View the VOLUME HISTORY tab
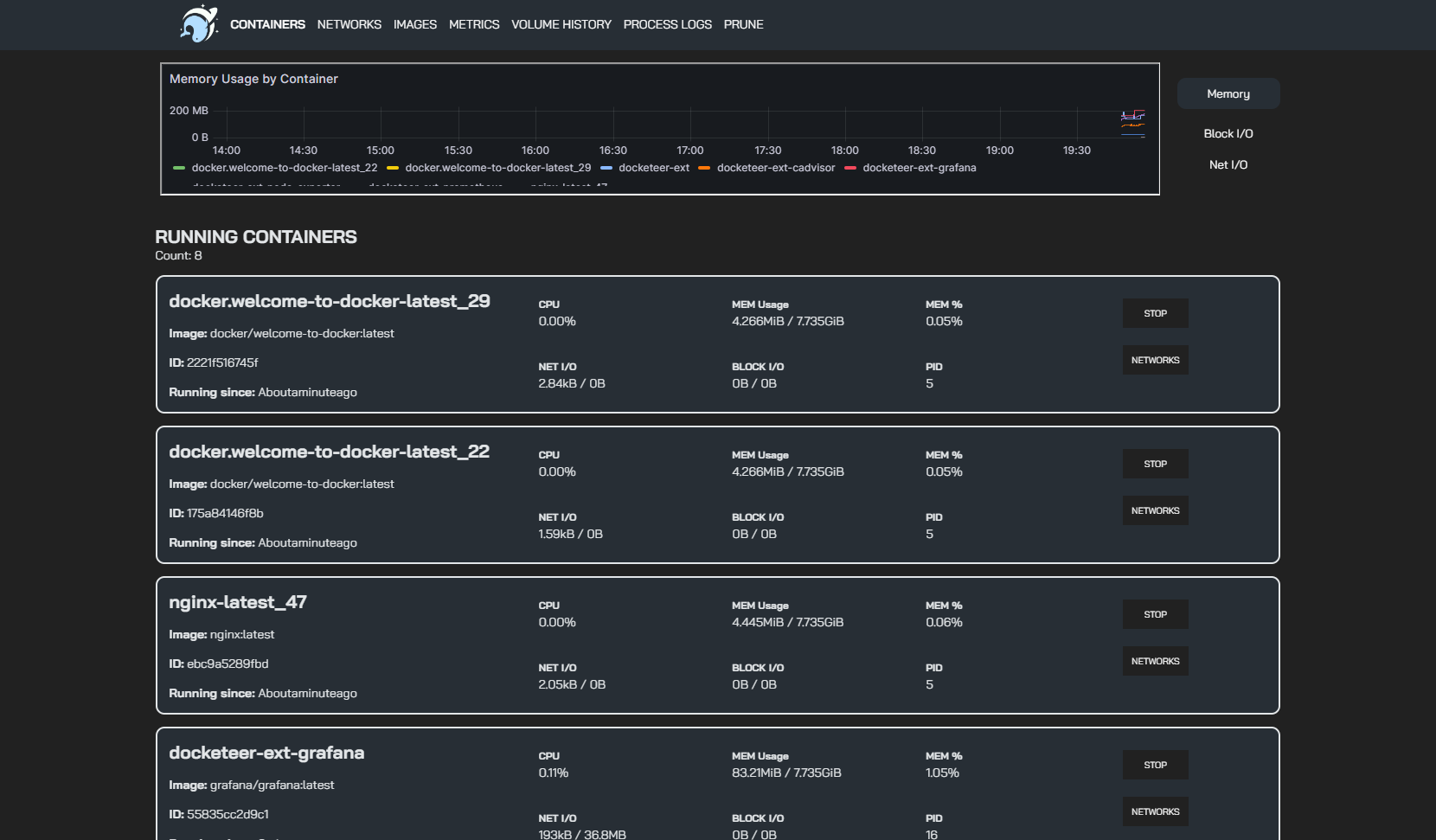Viewport: 1436px width, 840px height. point(561,24)
